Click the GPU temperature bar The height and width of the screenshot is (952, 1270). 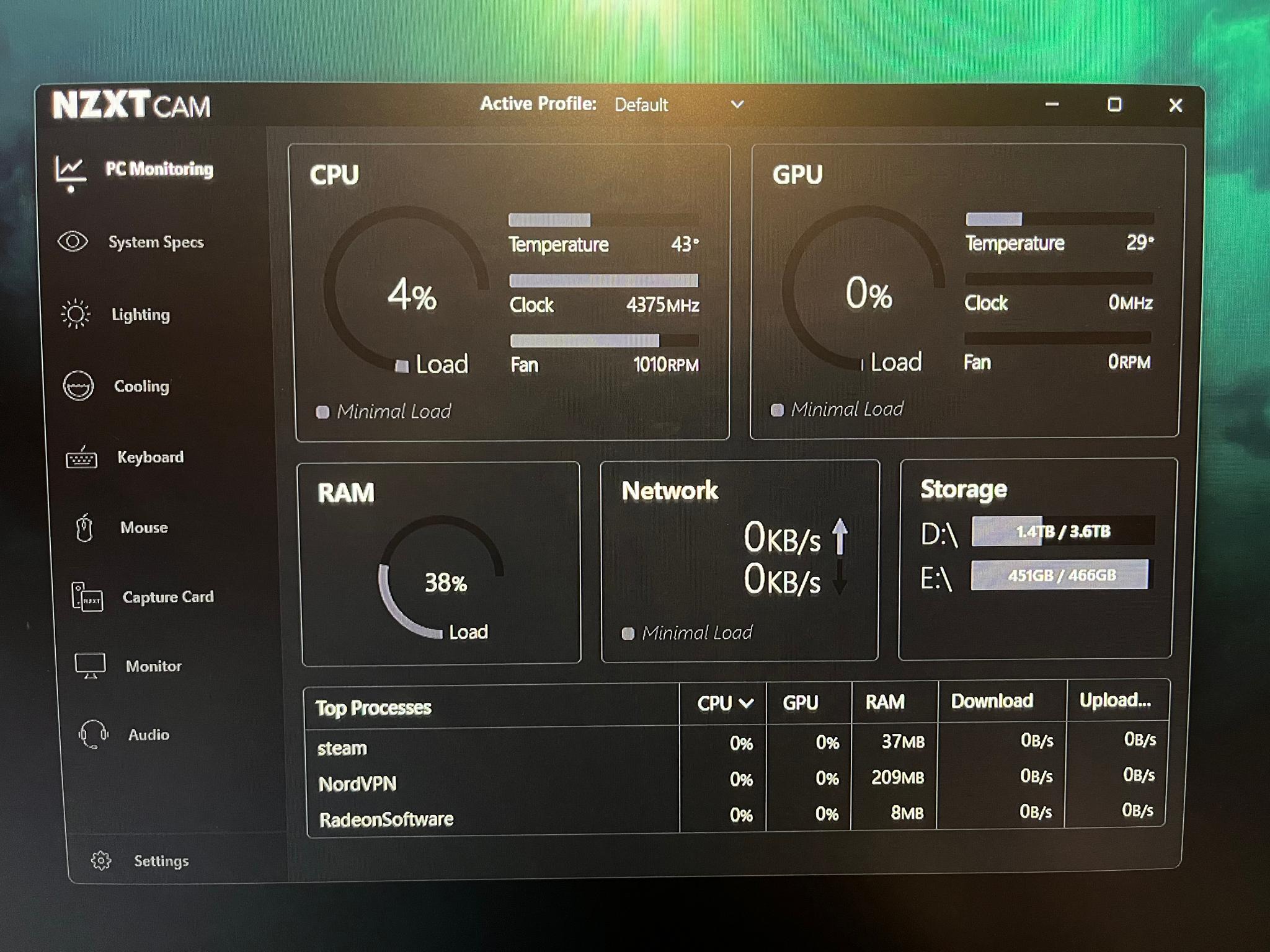(x=1060, y=219)
